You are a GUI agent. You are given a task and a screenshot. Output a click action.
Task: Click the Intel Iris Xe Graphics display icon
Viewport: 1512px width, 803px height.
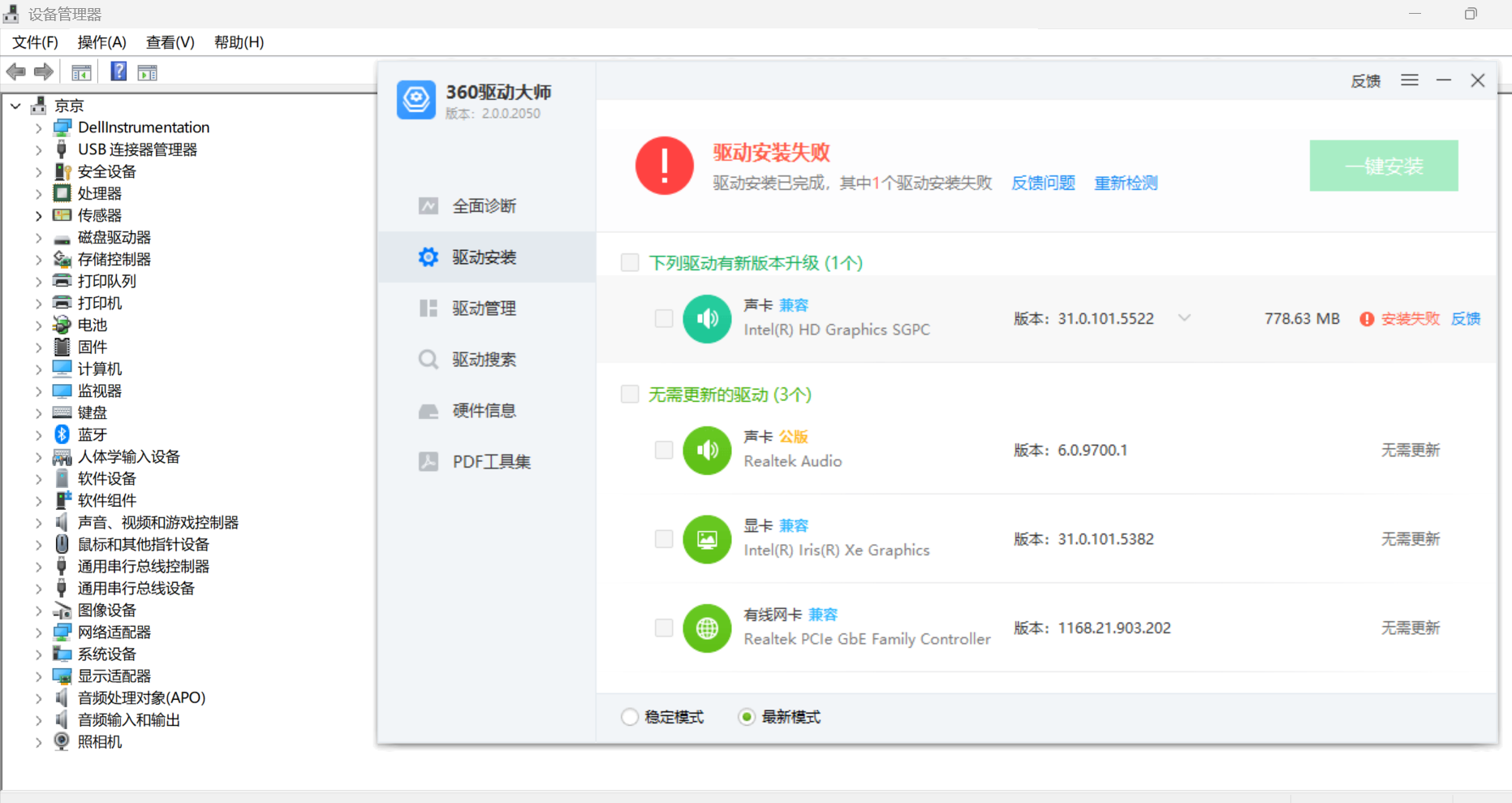click(708, 539)
